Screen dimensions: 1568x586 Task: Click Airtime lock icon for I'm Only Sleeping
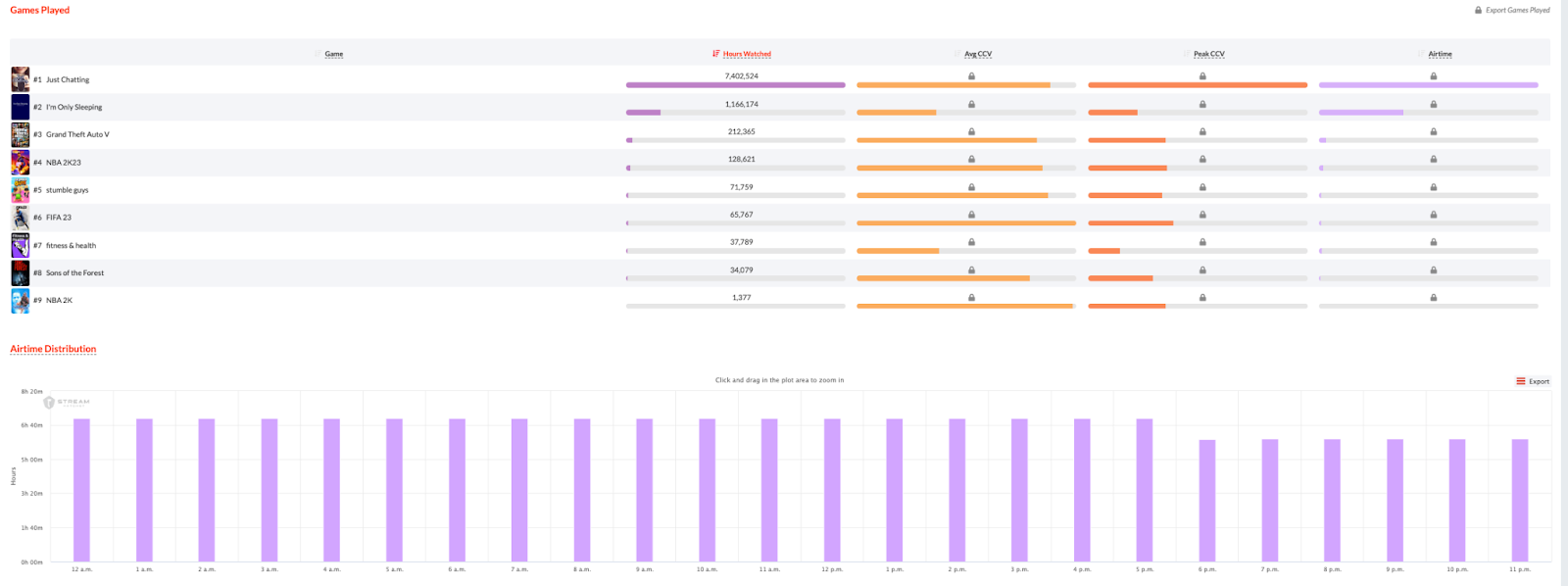1434,104
